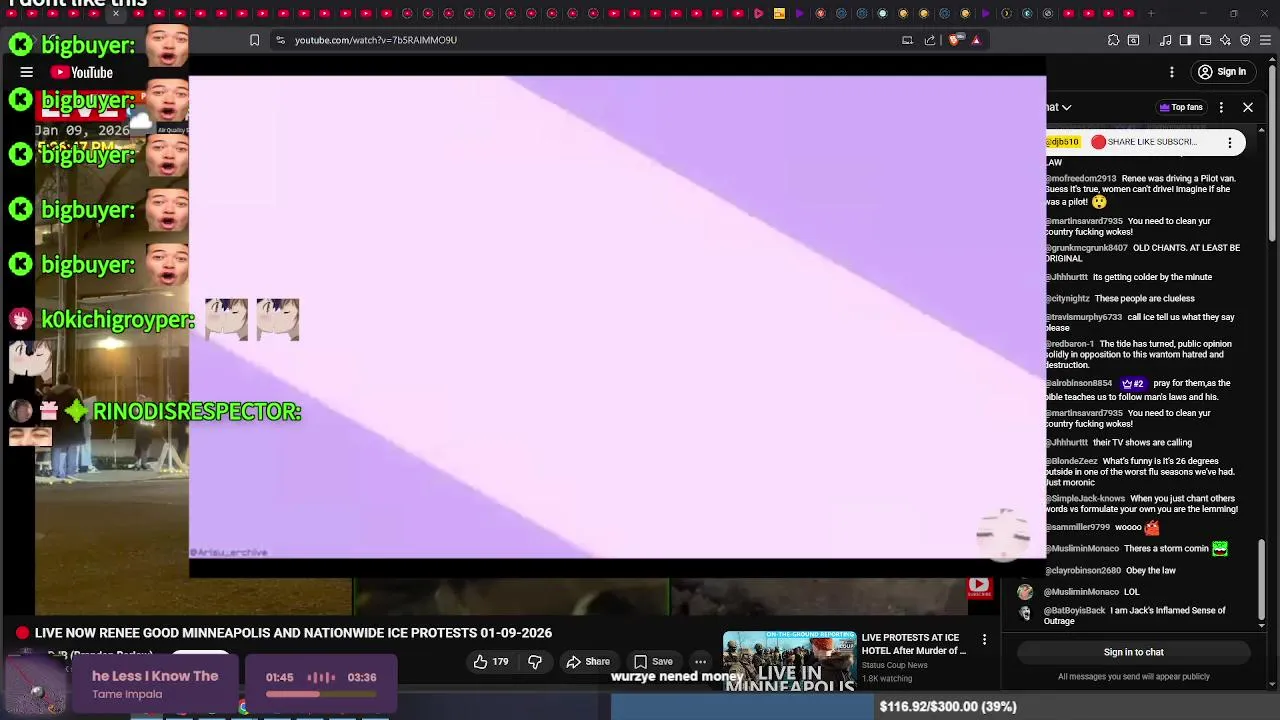The image size is (1280, 720).
Task: Open a new browser tab with plus
Action: pyautogui.click(x=1151, y=13)
